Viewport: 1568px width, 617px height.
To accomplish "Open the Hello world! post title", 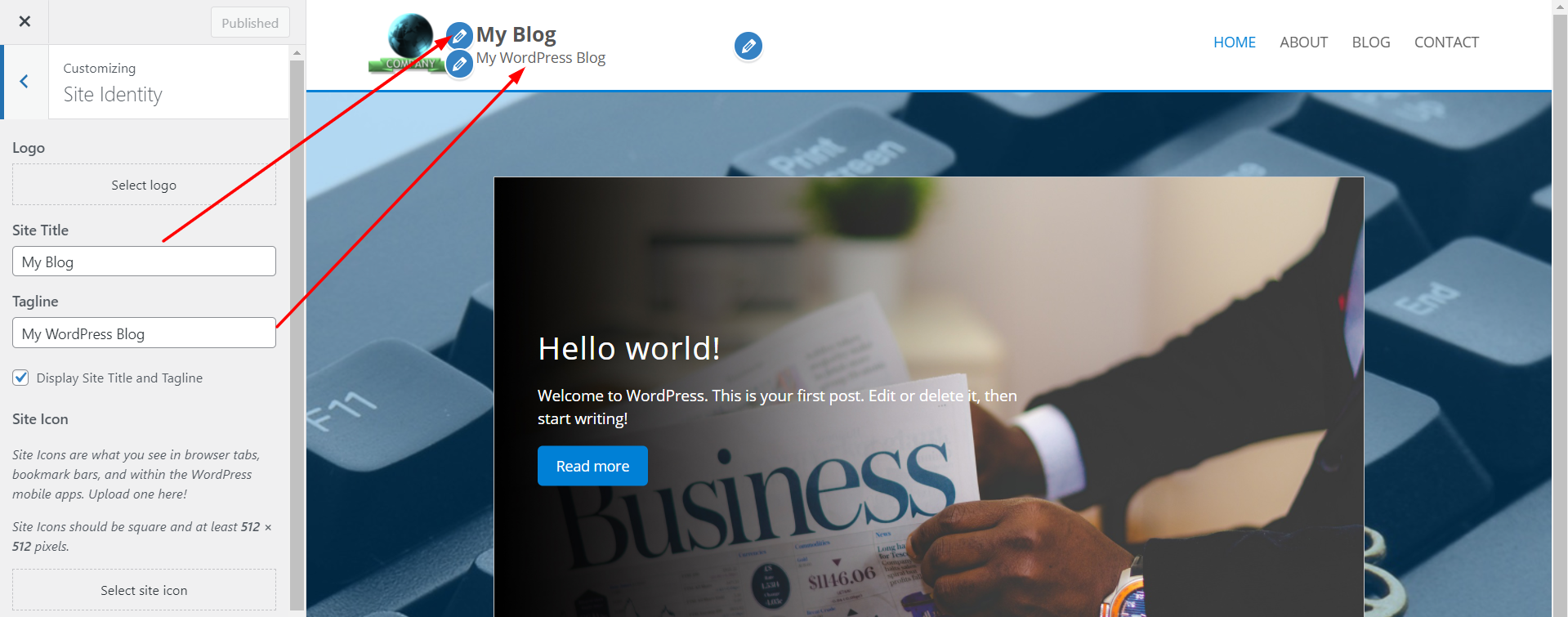I will [x=629, y=349].
